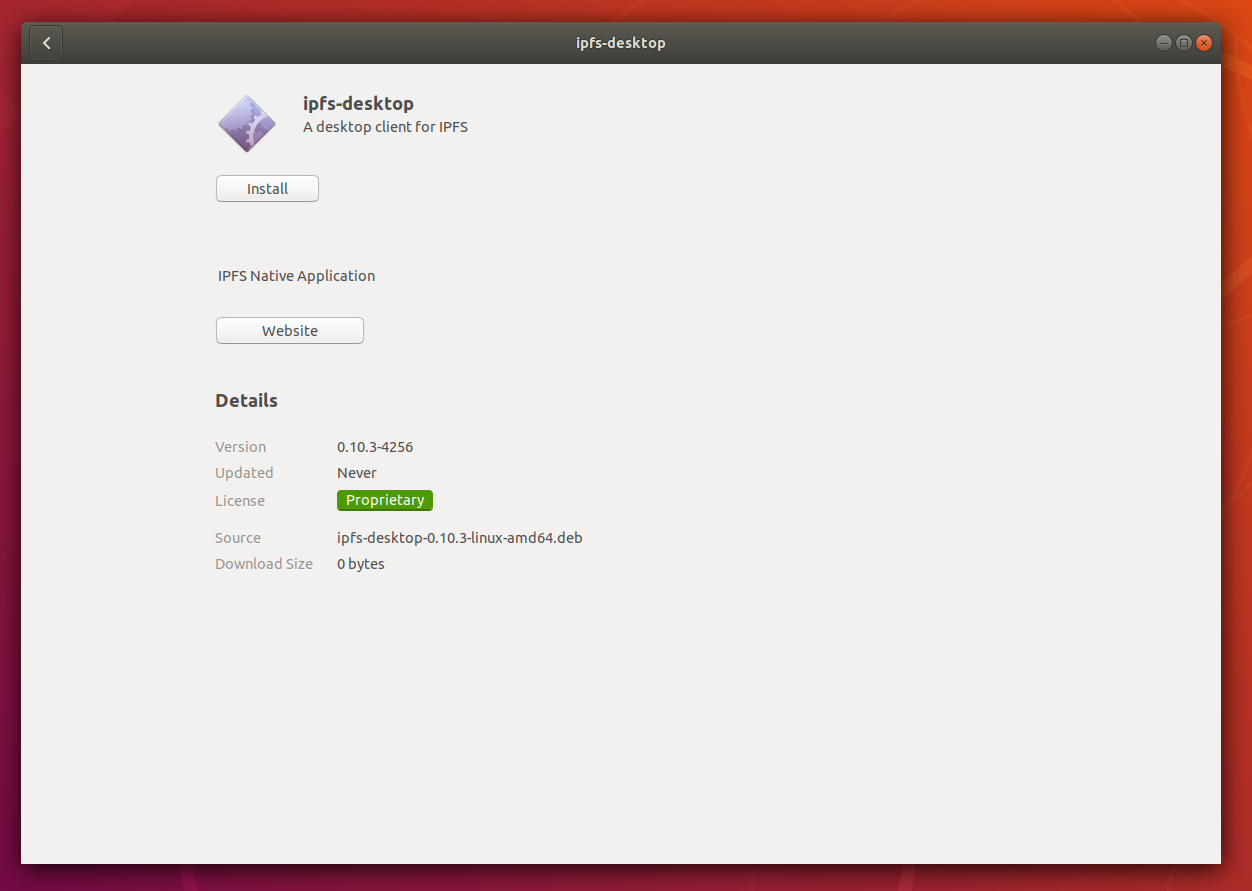The image size is (1252, 891).
Task: Click the green Proprietary license badge
Action: point(384,500)
